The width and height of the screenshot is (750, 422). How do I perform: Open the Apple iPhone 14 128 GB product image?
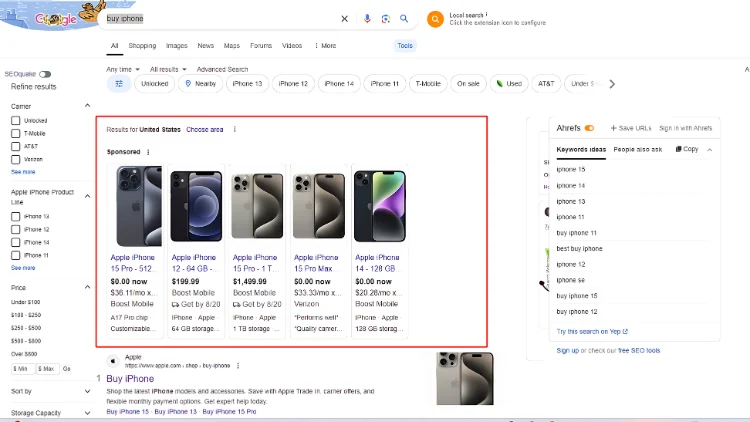tap(380, 206)
